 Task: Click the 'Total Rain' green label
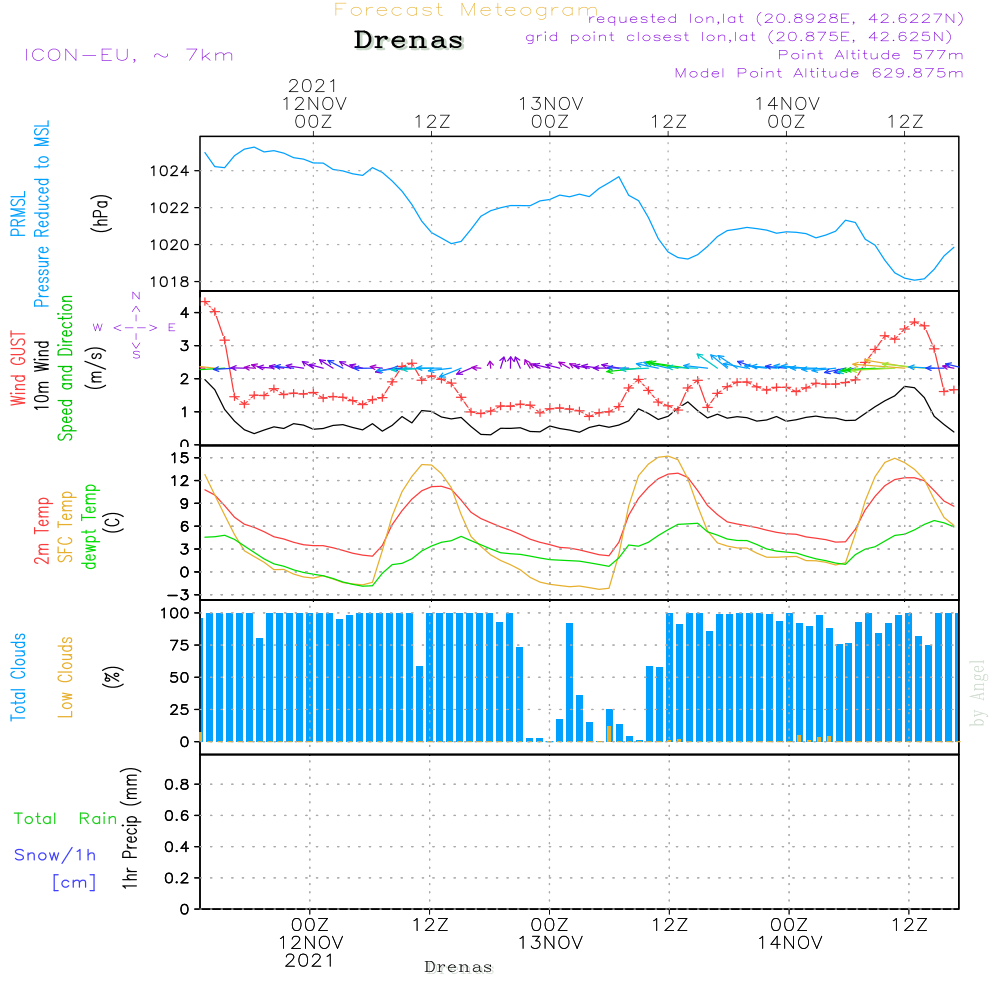[x=66, y=818]
